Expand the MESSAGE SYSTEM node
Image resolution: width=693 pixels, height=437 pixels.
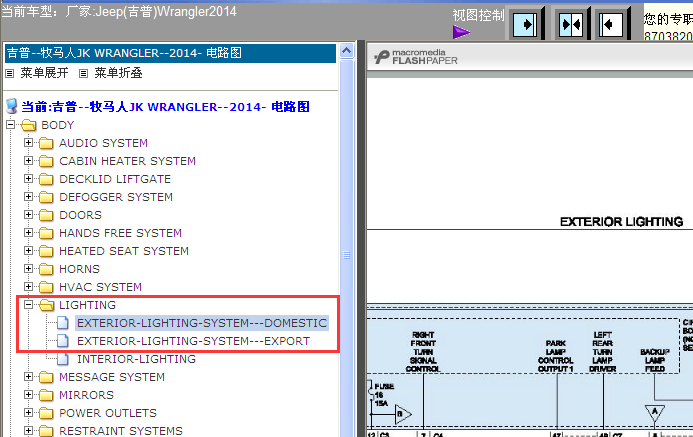tap(28, 376)
